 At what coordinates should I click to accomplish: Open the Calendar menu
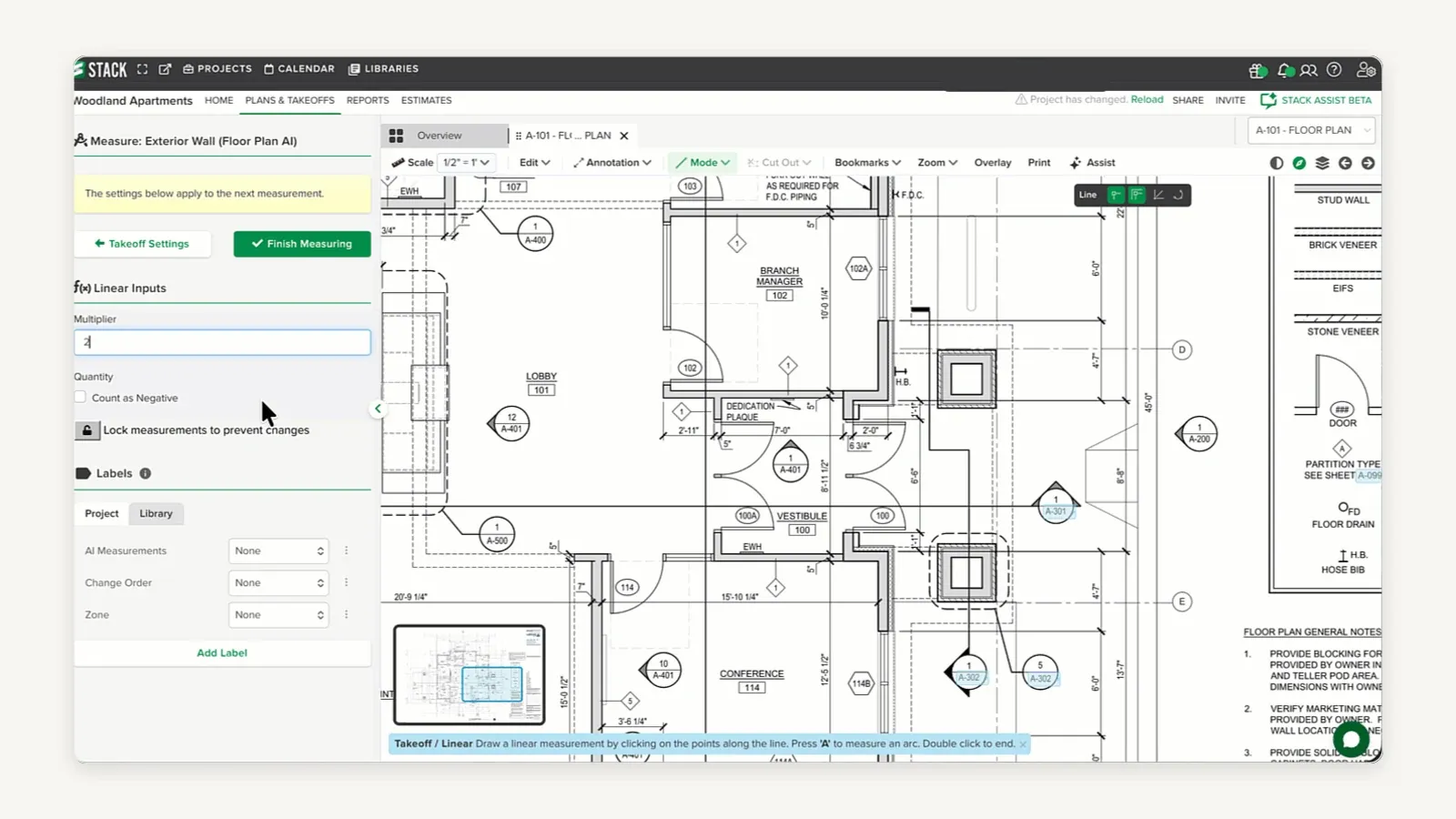[299, 69]
